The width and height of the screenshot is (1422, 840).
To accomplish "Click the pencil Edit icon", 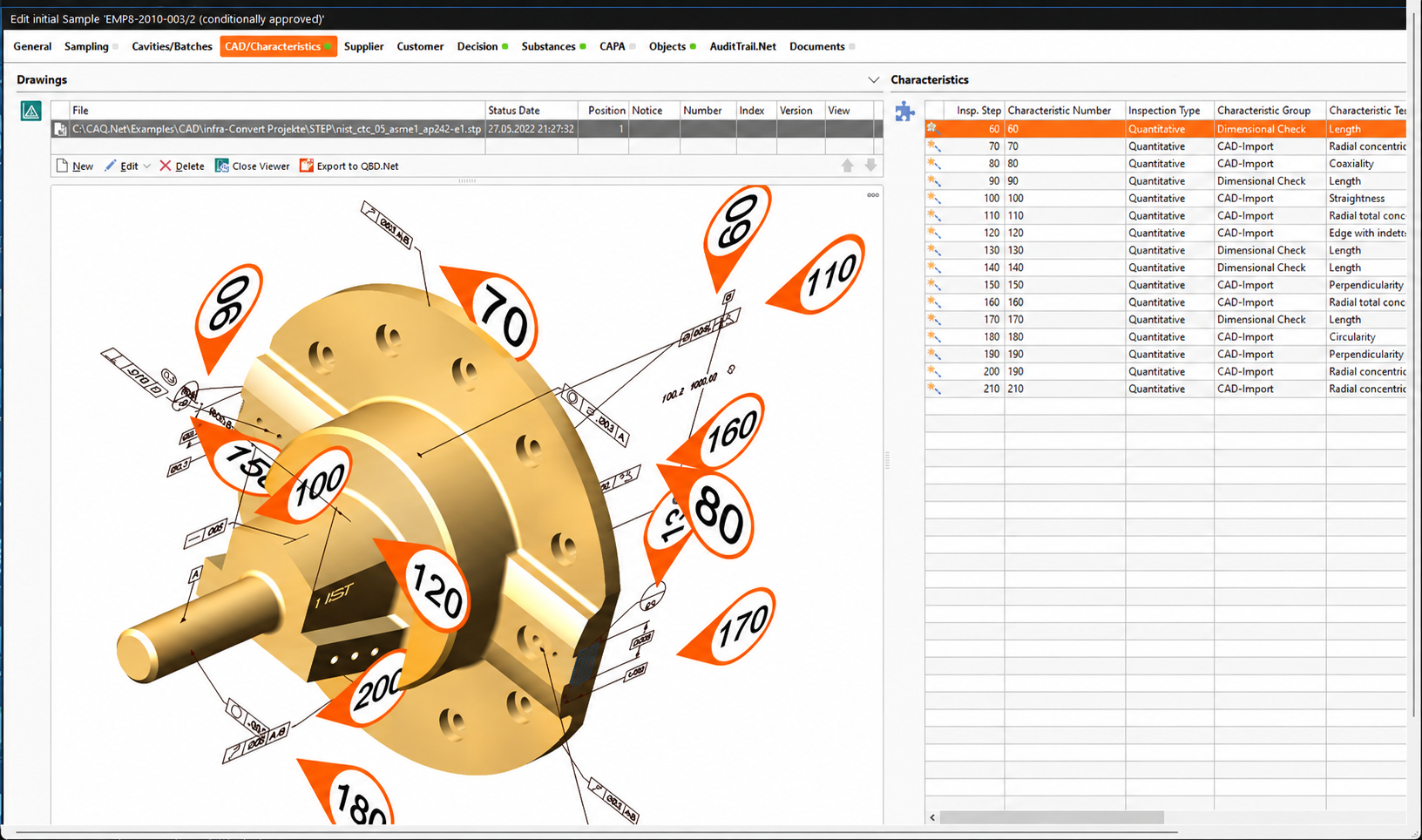I will tap(111, 166).
